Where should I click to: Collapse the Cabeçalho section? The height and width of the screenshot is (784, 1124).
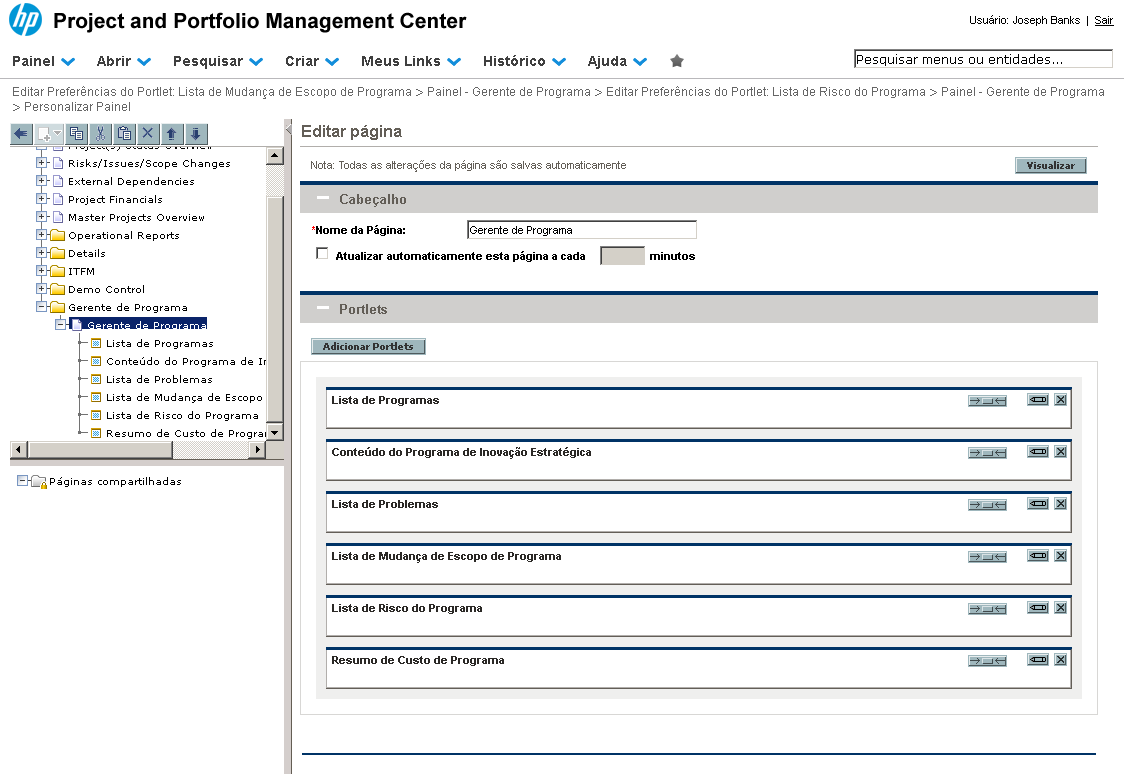(323, 199)
